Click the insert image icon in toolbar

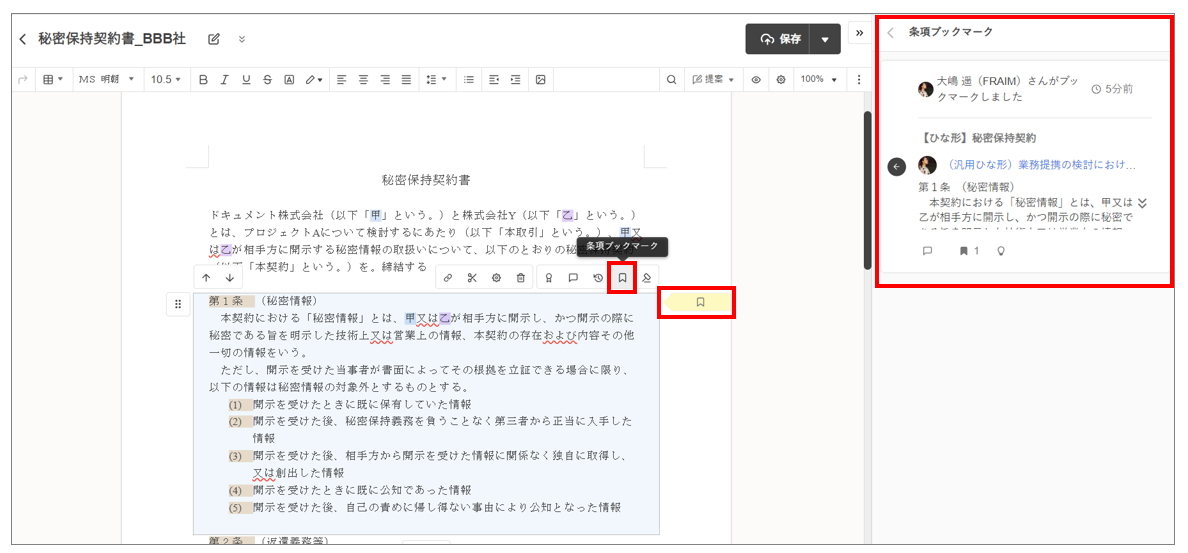click(x=541, y=80)
